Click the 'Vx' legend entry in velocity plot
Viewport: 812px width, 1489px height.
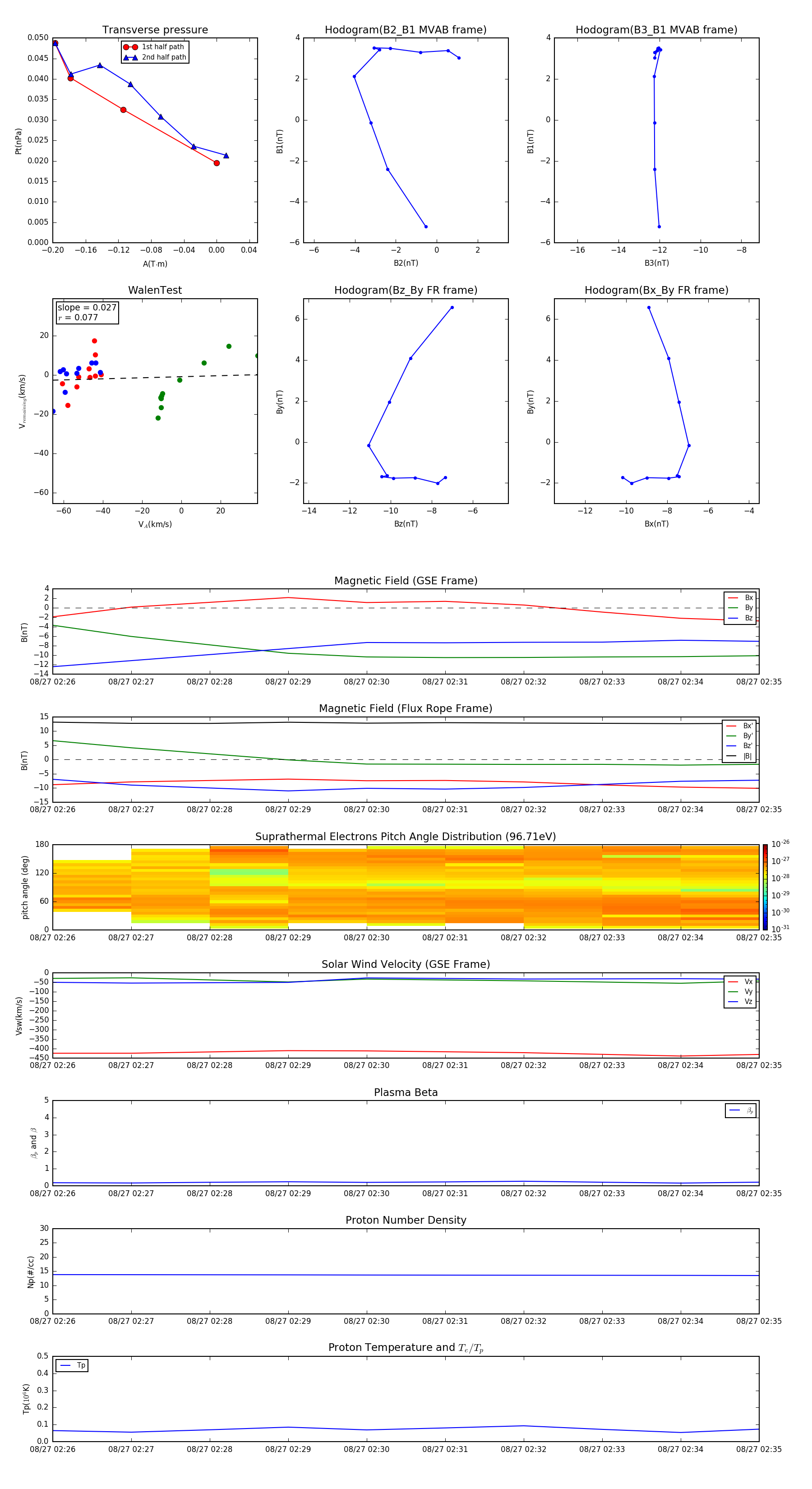coord(740,981)
